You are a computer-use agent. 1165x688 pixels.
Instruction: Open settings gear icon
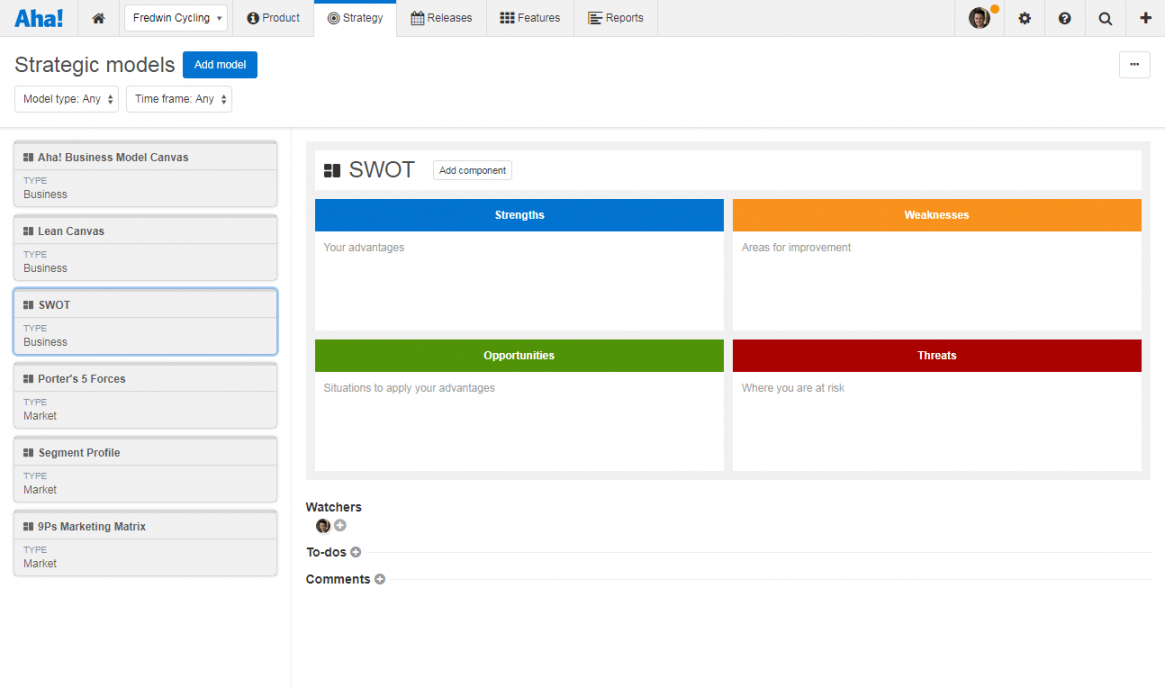coord(1024,18)
